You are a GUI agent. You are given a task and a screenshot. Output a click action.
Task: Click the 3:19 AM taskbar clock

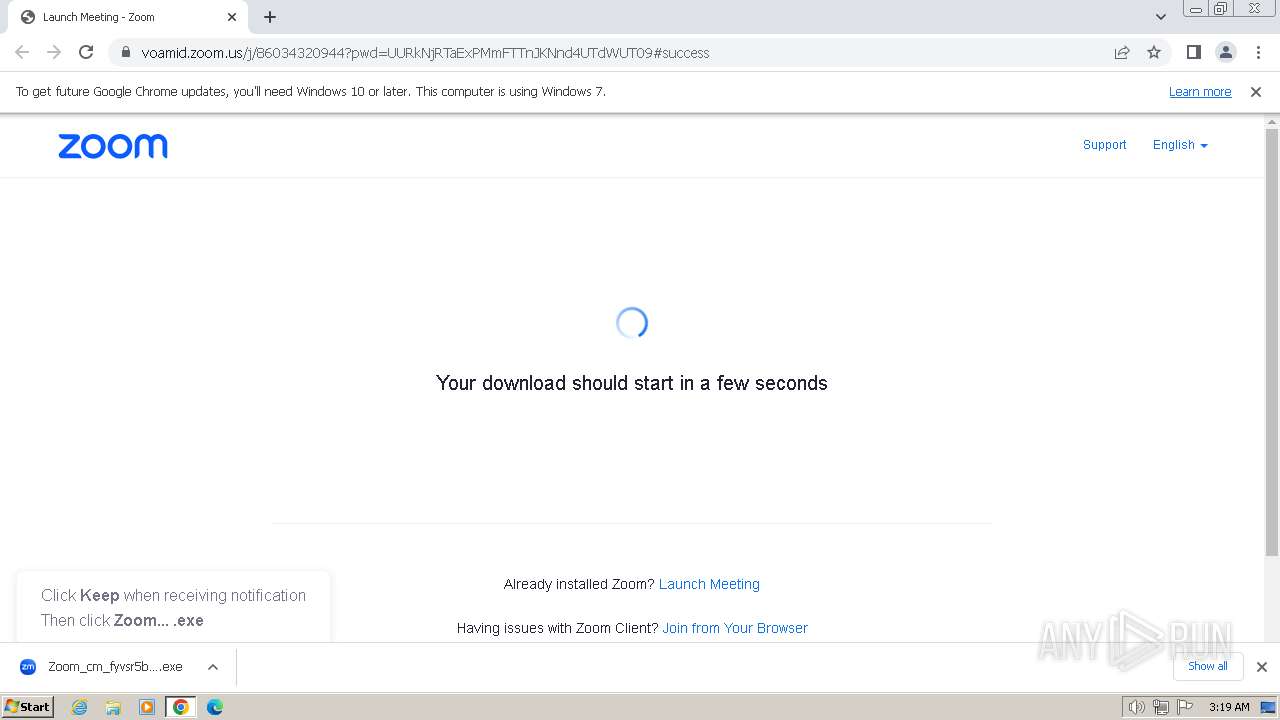pos(1229,707)
